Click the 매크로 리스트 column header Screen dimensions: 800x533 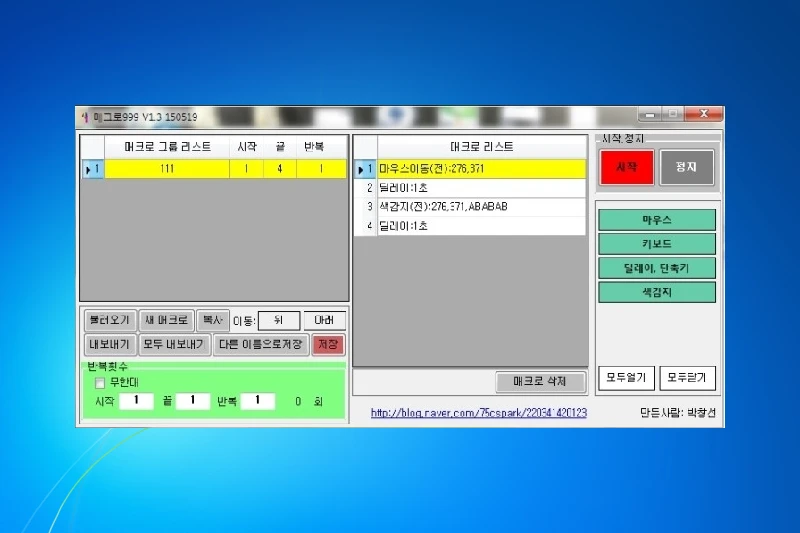click(x=482, y=147)
